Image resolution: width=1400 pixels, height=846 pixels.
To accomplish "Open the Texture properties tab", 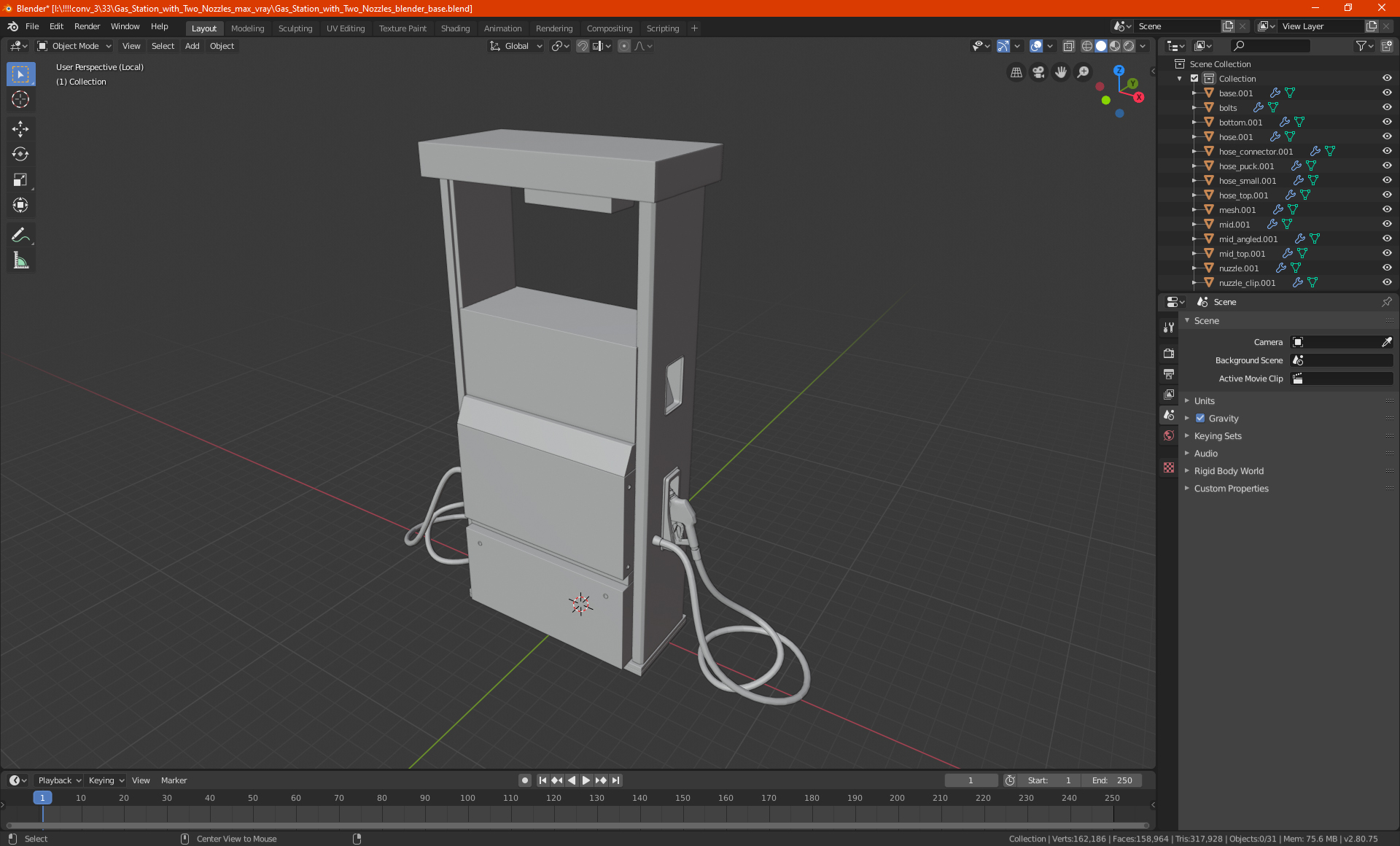I will [x=1169, y=467].
